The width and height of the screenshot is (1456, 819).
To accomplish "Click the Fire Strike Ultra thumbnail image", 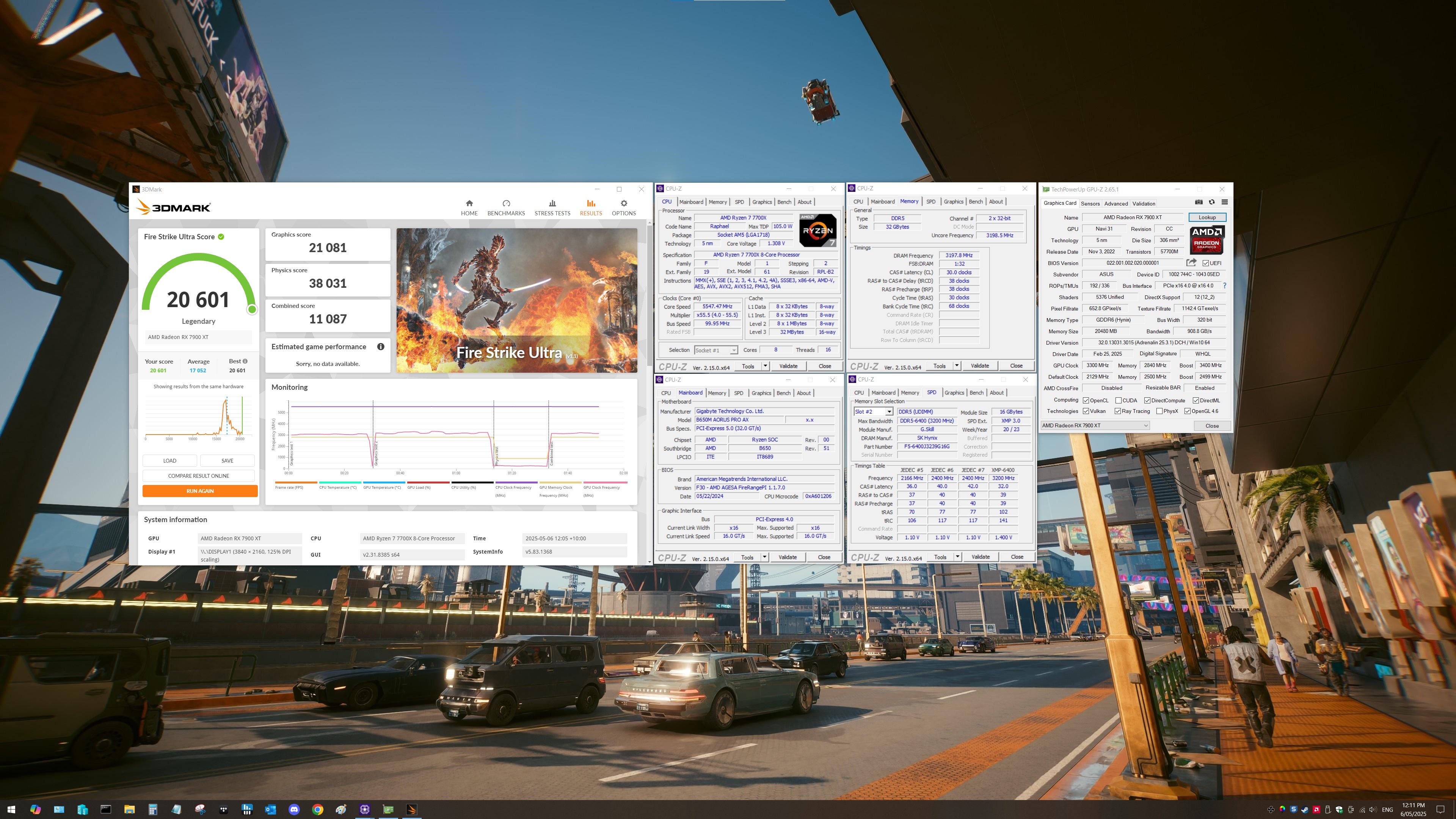I will coord(516,300).
